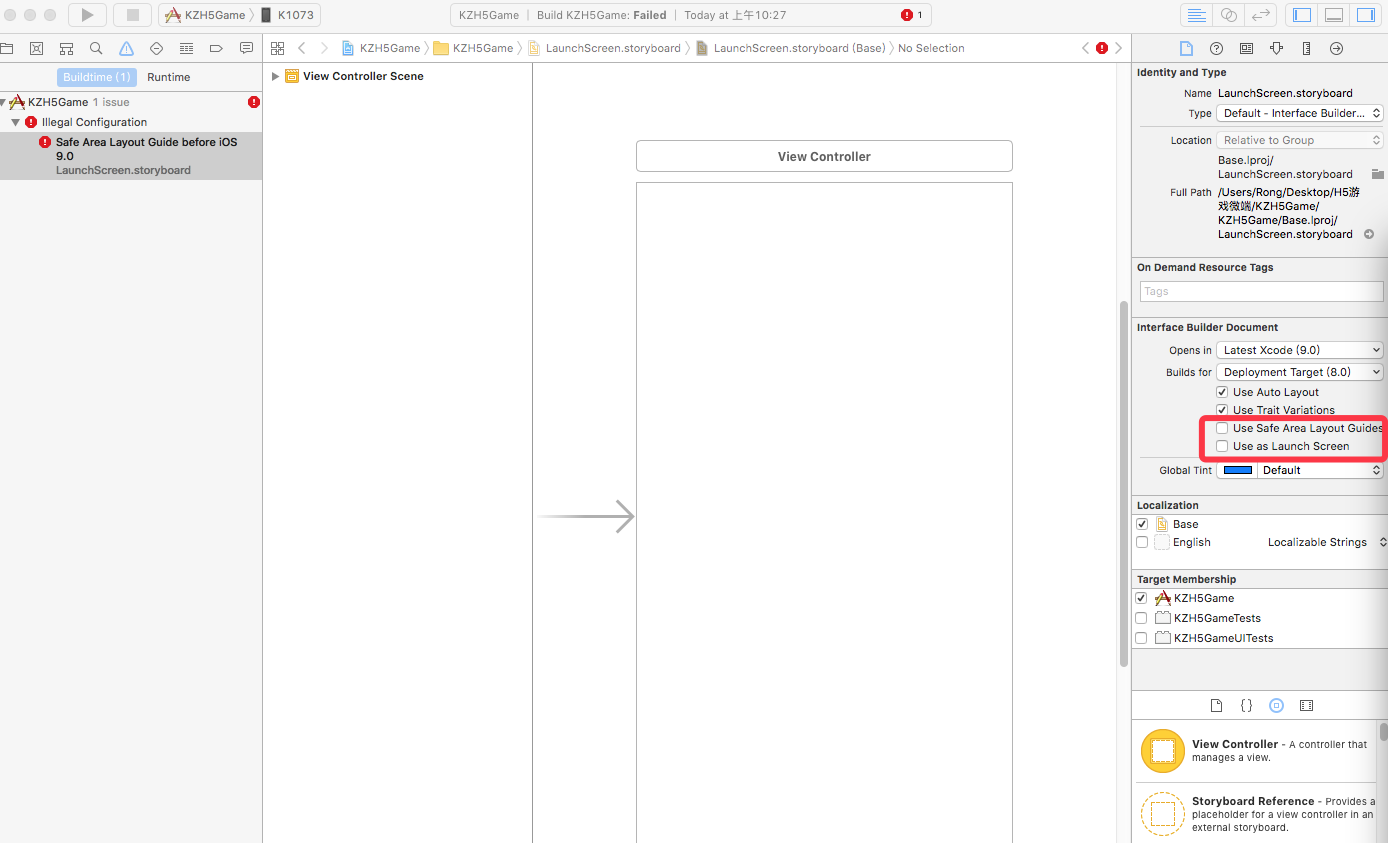The height and width of the screenshot is (843, 1388).
Task: Open the debug navigator icon
Action: click(x=186, y=48)
